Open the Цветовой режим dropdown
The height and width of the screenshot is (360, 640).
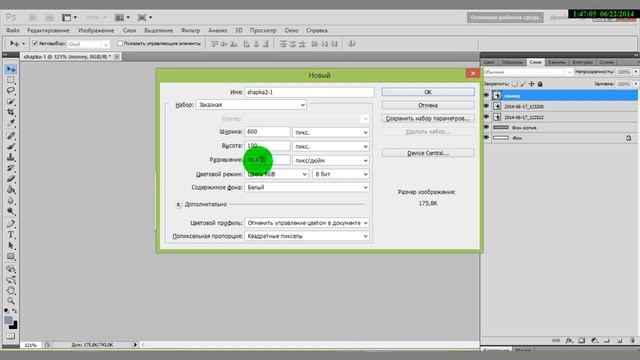click(x=276, y=174)
